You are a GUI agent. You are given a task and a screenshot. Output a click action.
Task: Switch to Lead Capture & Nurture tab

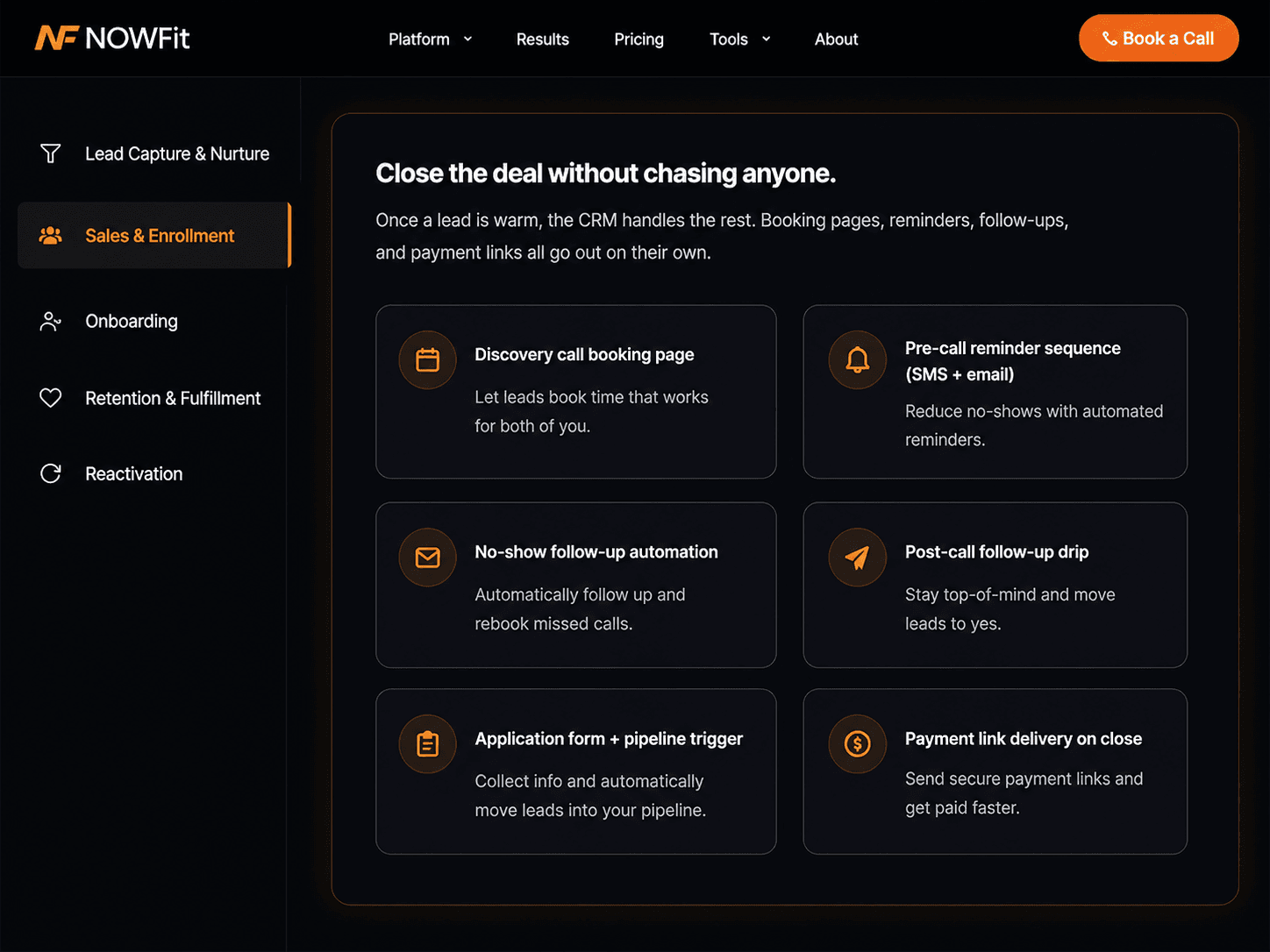click(154, 153)
